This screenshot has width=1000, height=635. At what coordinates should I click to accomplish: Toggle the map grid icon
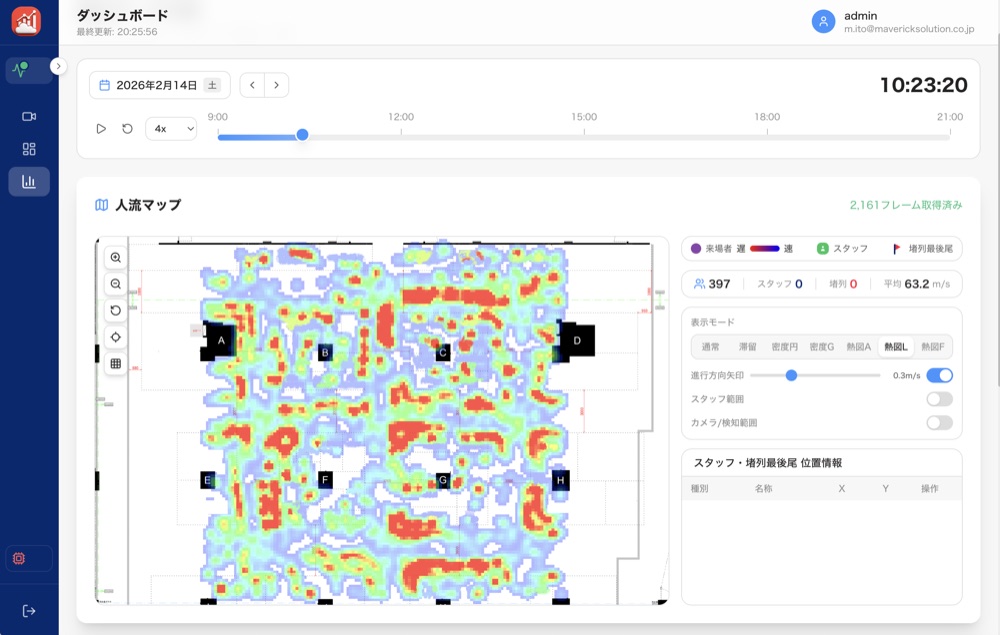point(116,364)
